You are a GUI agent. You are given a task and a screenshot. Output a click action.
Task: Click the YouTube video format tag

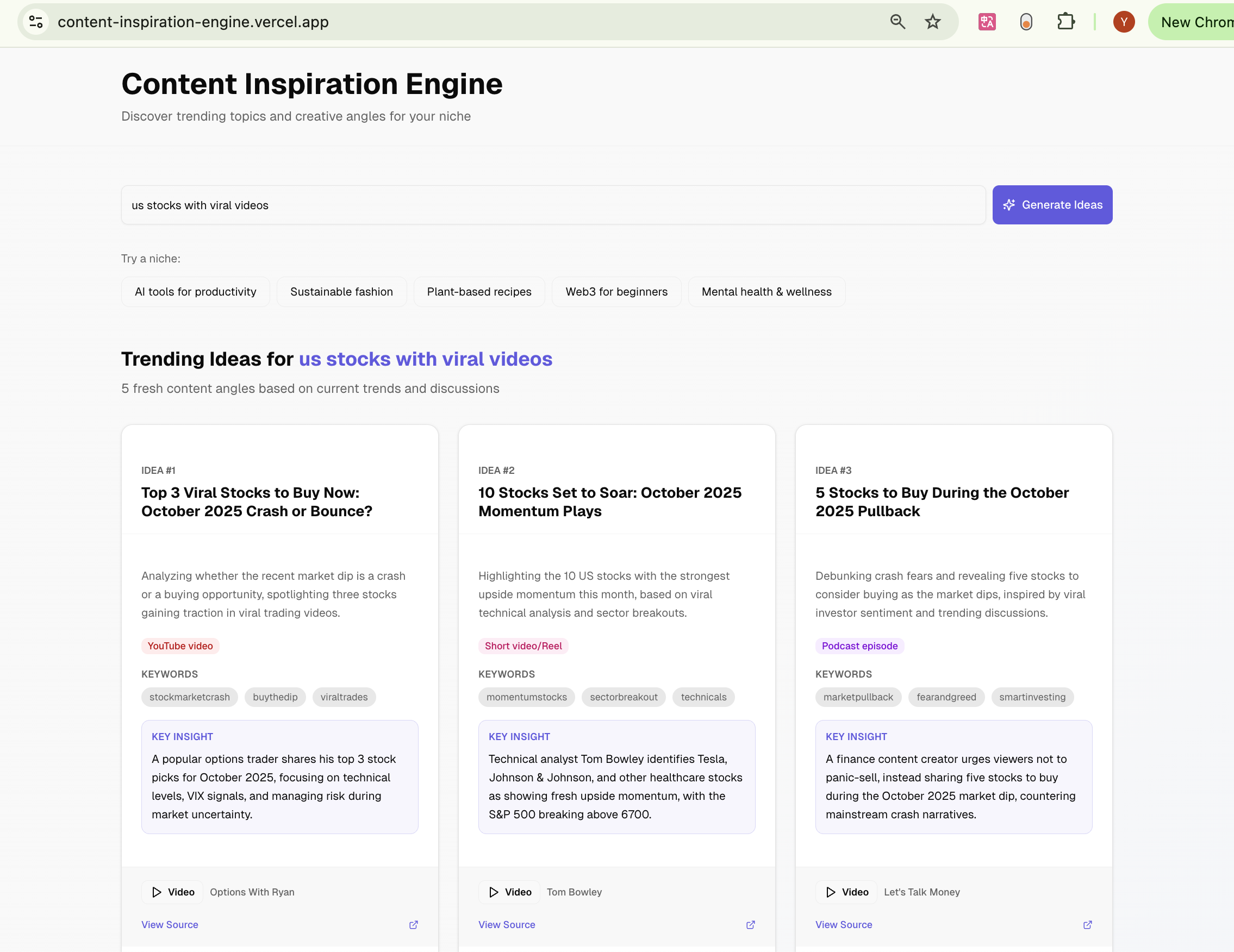click(180, 646)
